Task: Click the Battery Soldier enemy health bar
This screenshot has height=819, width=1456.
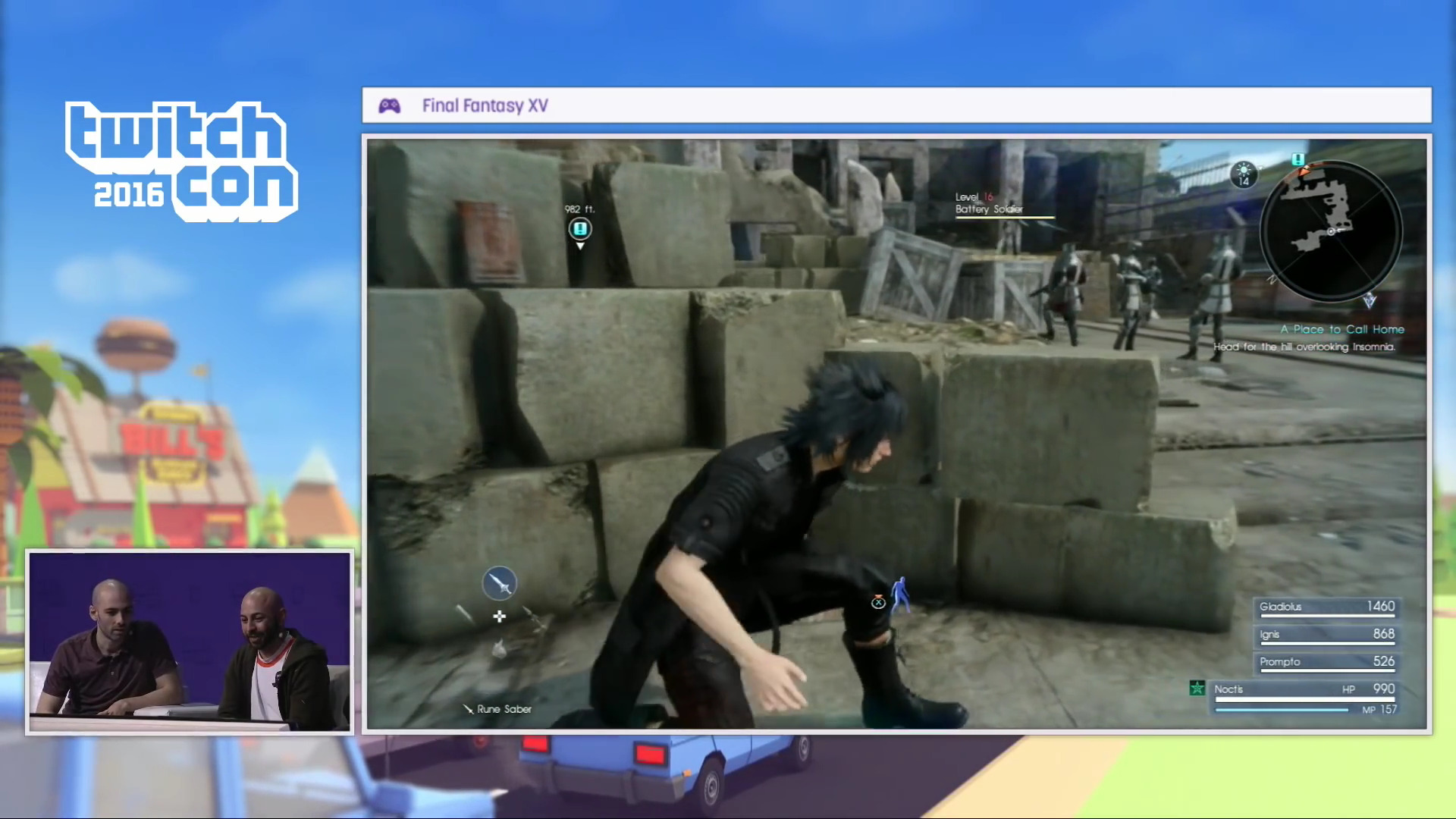Action: [1005, 218]
